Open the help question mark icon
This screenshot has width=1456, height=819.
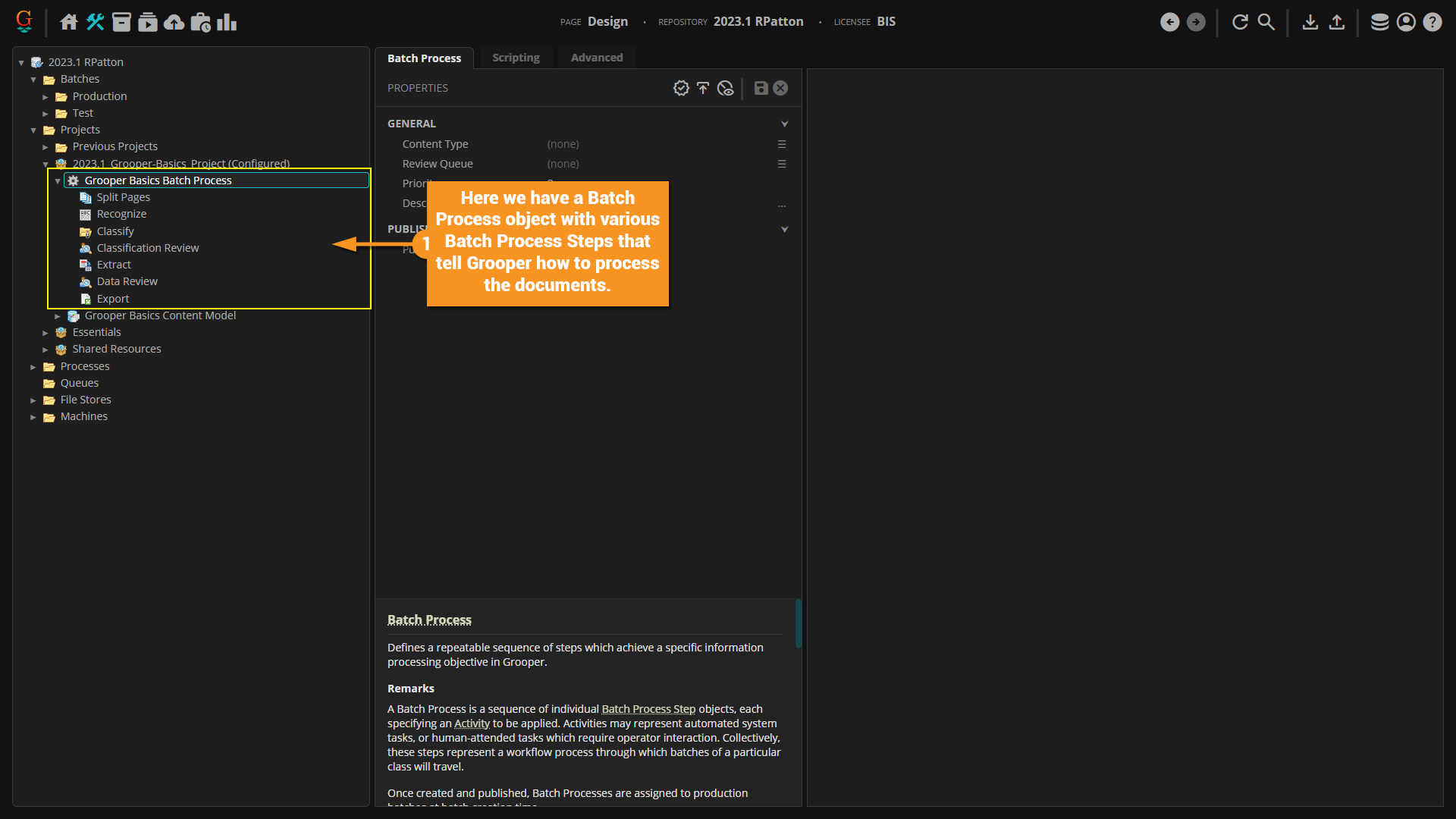[x=1432, y=22]
